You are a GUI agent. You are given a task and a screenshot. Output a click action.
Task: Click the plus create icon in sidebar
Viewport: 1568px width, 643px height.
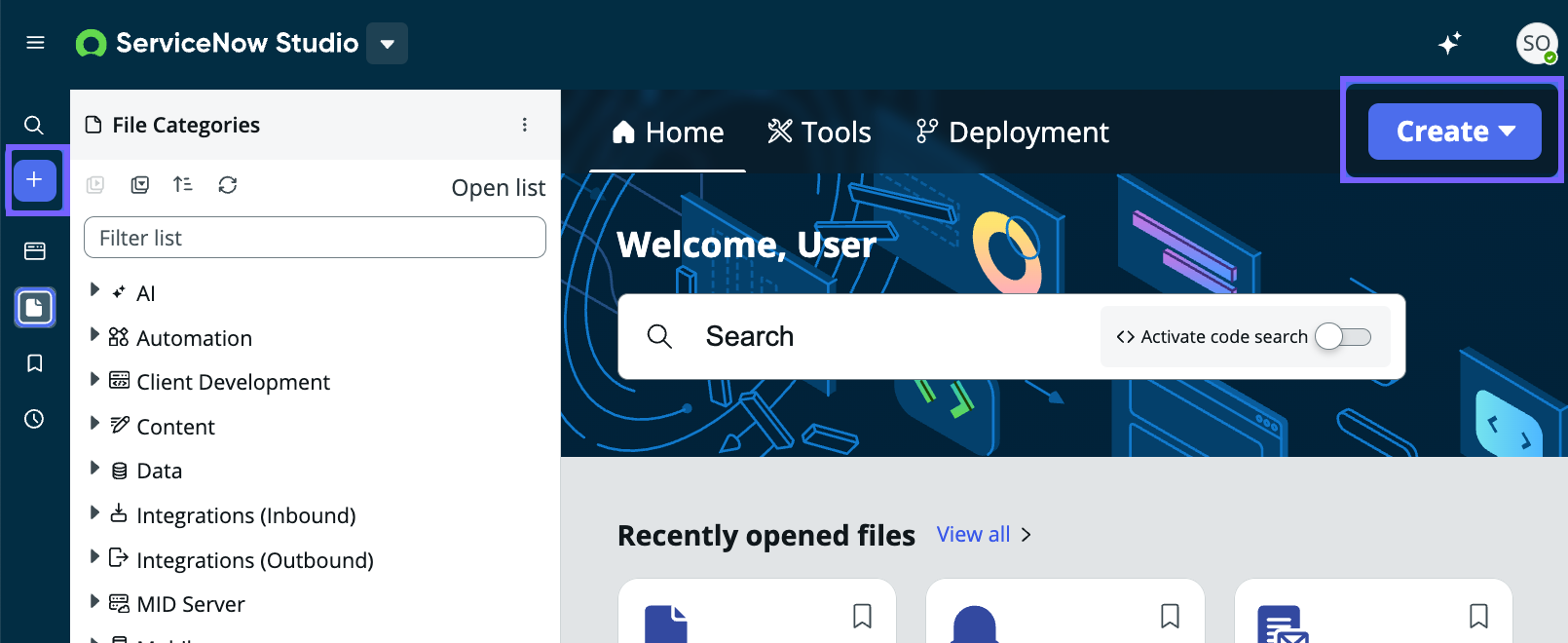pyautogui.click(x=34, y=180)
